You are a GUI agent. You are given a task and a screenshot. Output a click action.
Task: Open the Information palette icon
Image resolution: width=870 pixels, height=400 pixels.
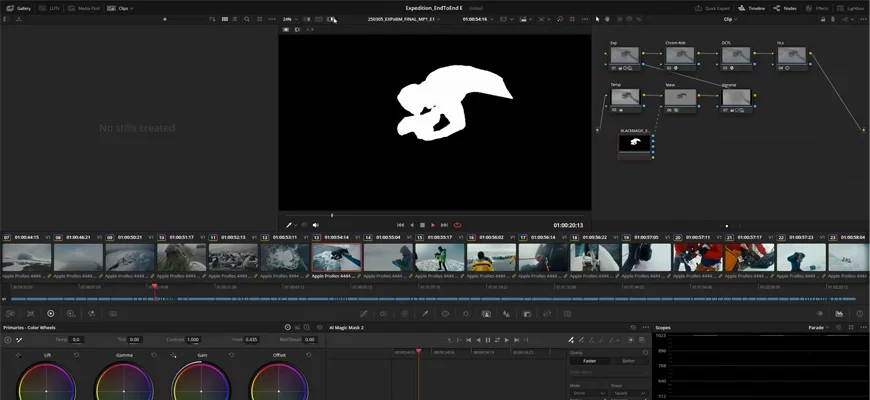coord(860,313)
